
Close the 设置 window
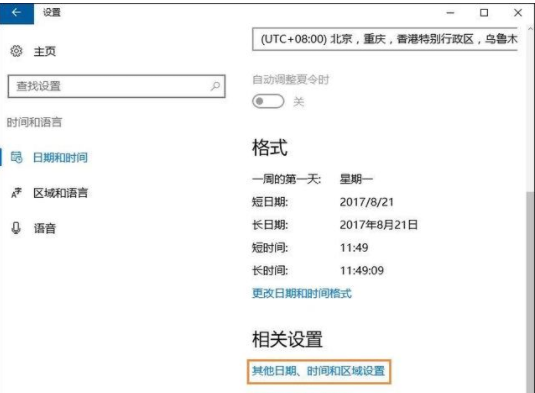(x=518, y=13)
